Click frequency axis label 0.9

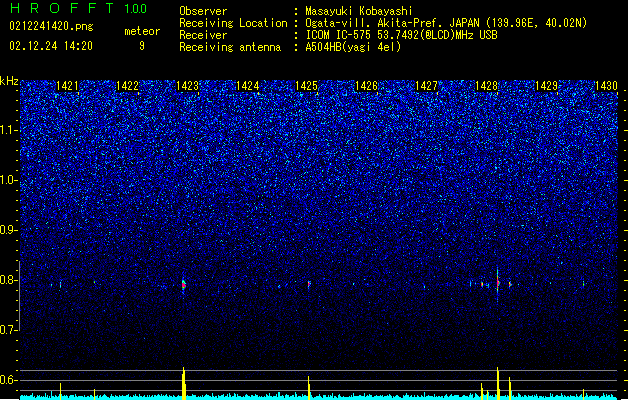9,230
